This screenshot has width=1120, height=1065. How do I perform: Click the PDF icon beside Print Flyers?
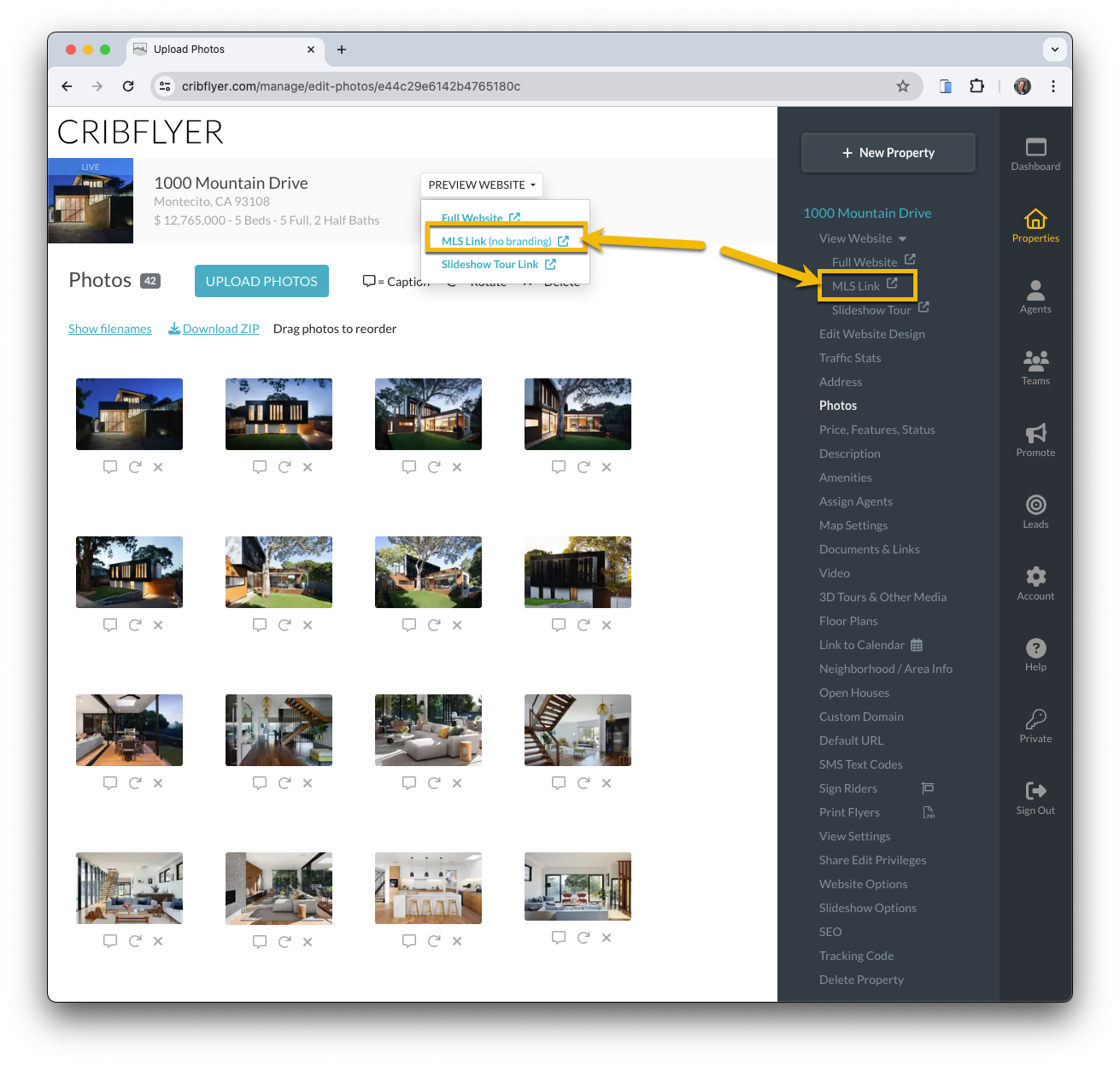tap(929, 812)
